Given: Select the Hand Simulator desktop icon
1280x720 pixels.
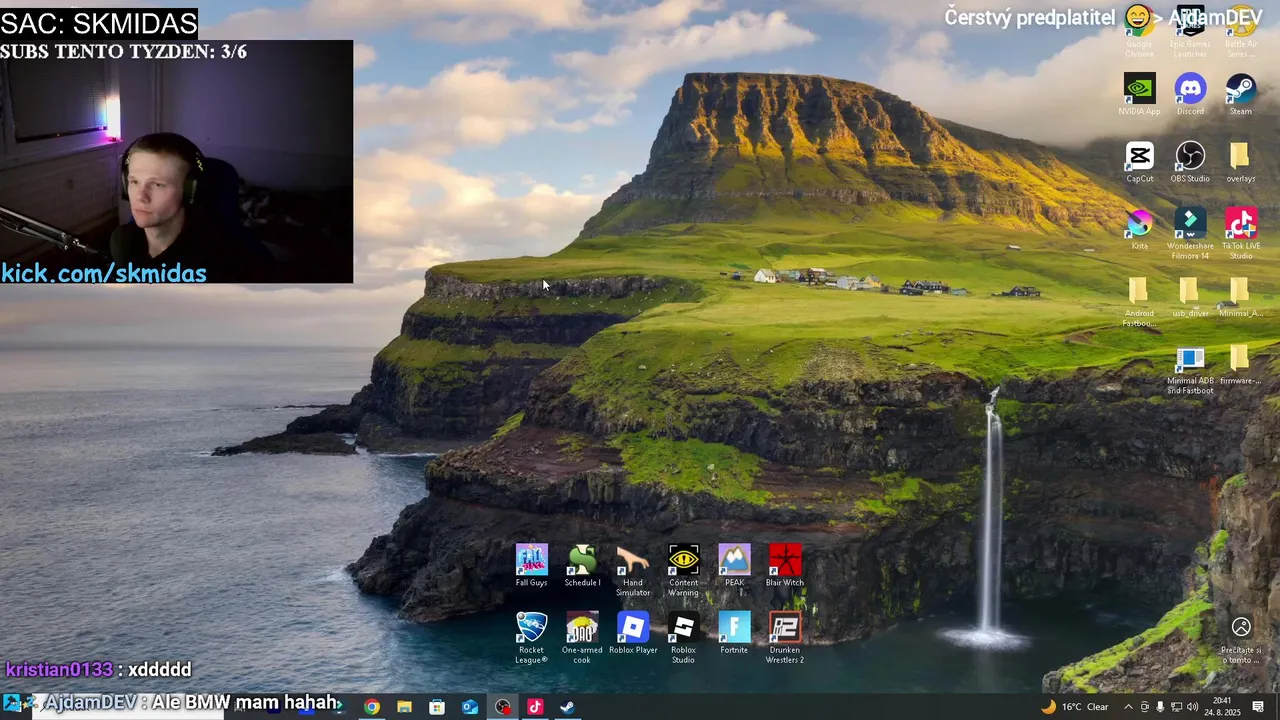Looking at the screenshot, I should click(x=633, y=571).
